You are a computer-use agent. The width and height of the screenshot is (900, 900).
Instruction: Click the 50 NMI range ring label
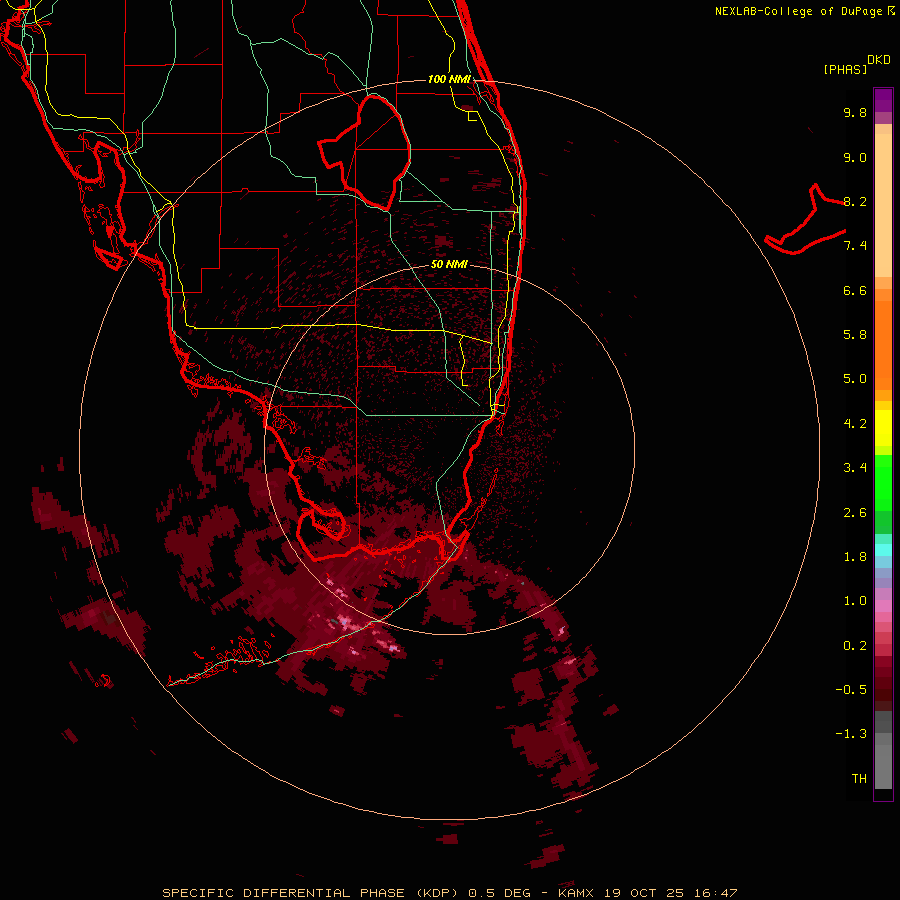(x=449, y=264)
